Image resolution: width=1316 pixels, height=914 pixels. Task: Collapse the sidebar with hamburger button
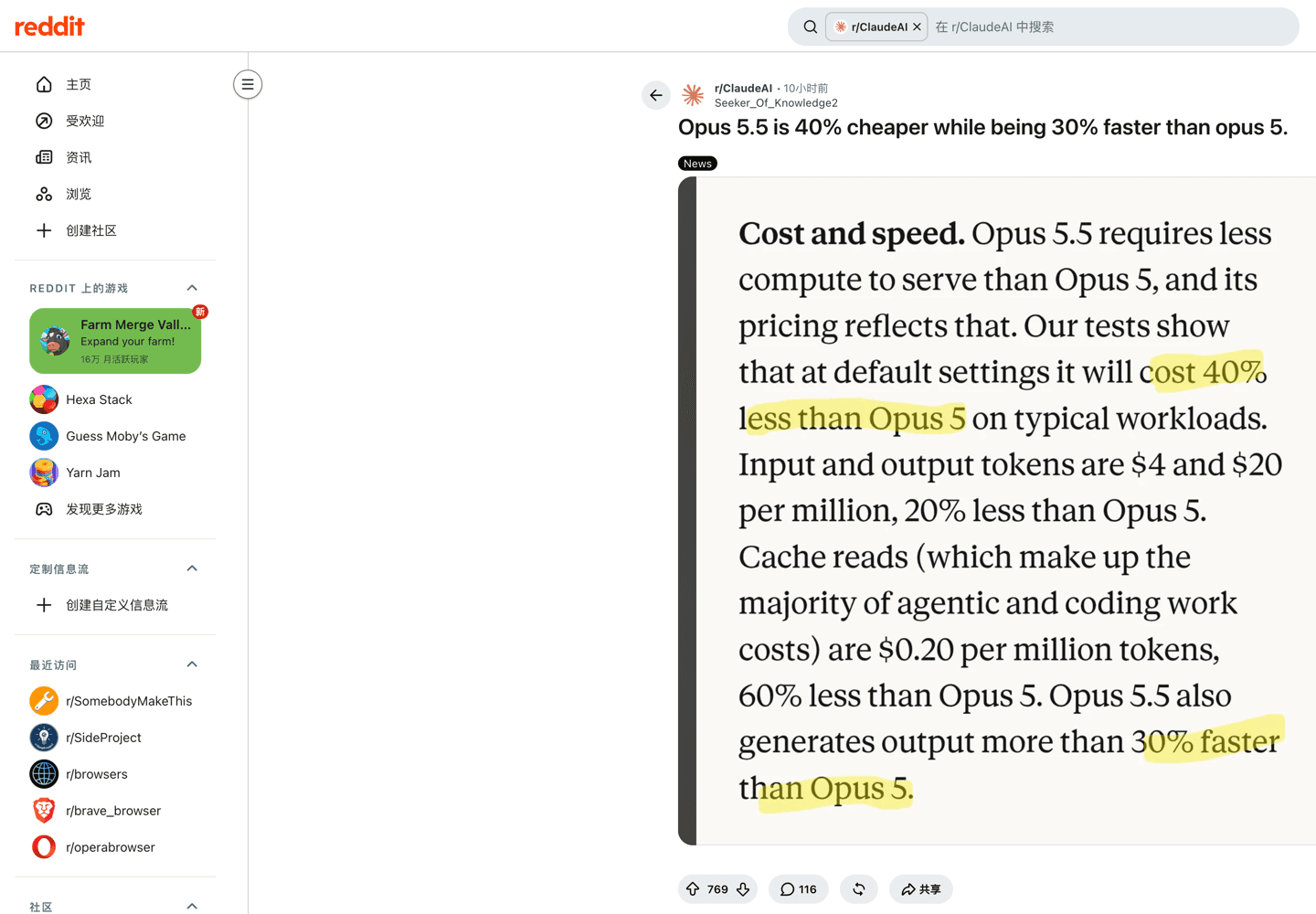[248, 84]
